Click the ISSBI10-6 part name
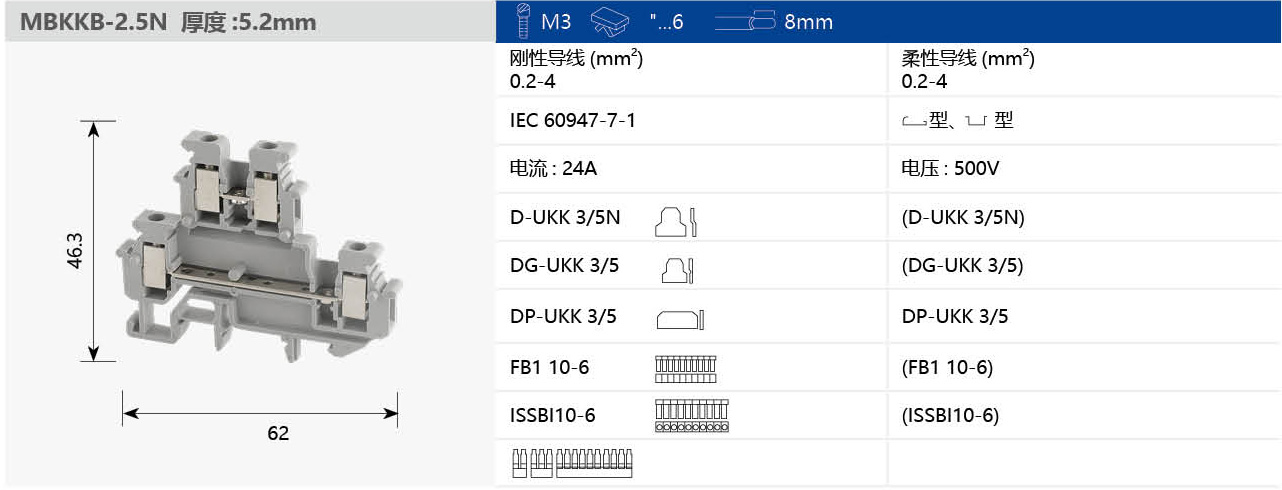The width and height of the screenshot is (1282, 490). pos(552,415)
